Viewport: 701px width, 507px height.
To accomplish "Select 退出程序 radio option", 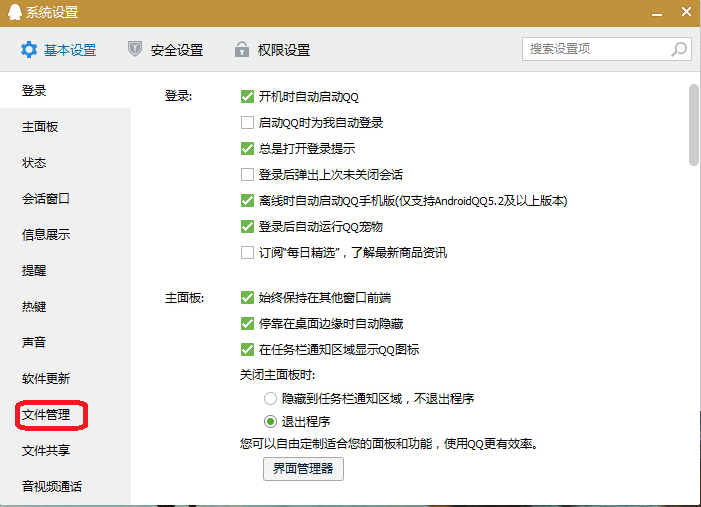I will (x=270, y=422).
